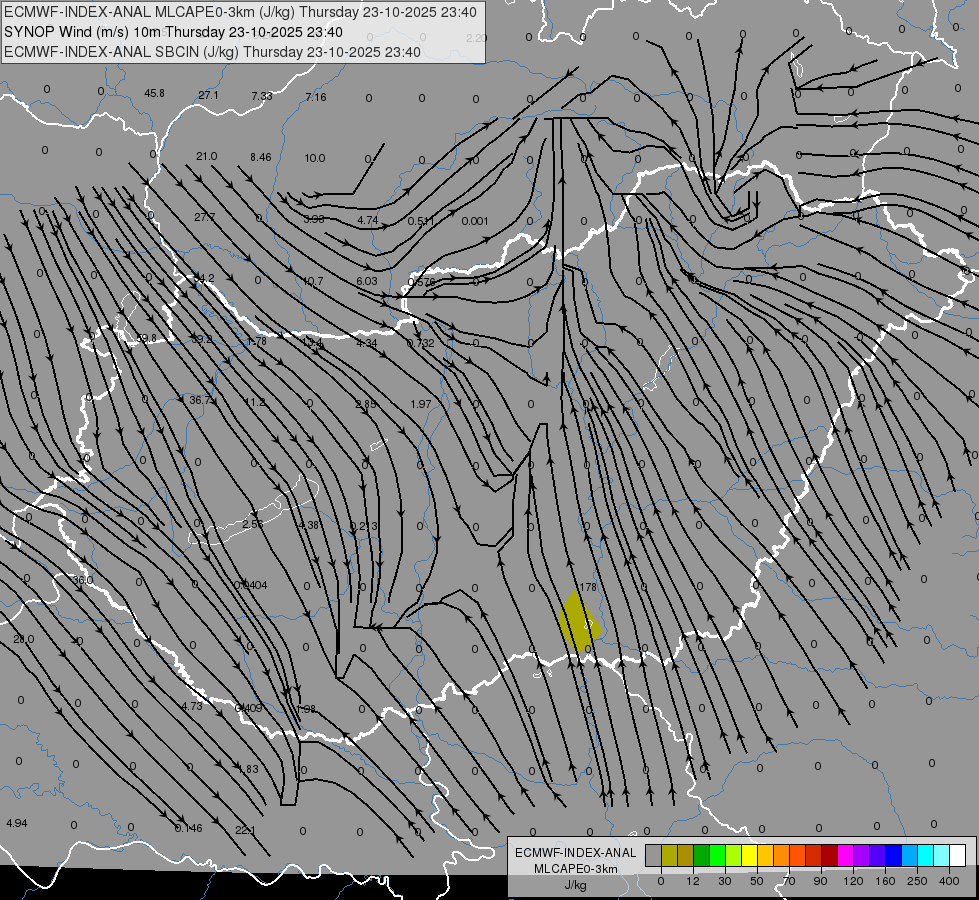Image resolution: width=979 pixels, height=900 pixels.
Task: Click the legend tick label '90'
Action: 820,881
